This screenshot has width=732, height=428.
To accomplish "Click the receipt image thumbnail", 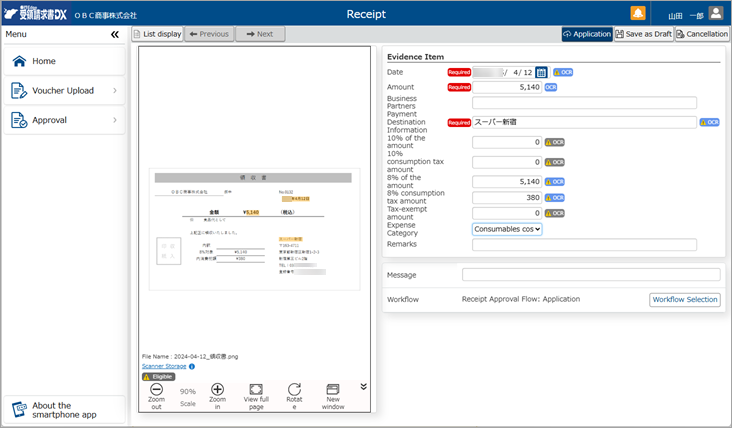I will click(254, 229).
